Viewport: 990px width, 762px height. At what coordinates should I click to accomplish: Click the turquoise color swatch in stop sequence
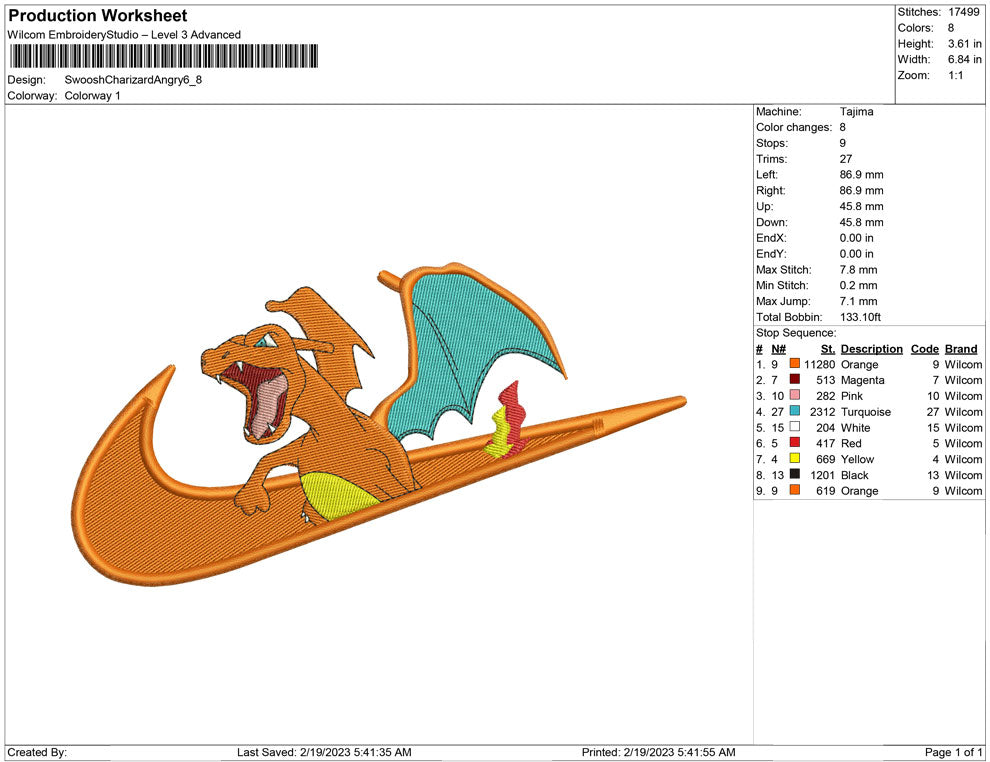pyautogui.click(x=794, y=412)
